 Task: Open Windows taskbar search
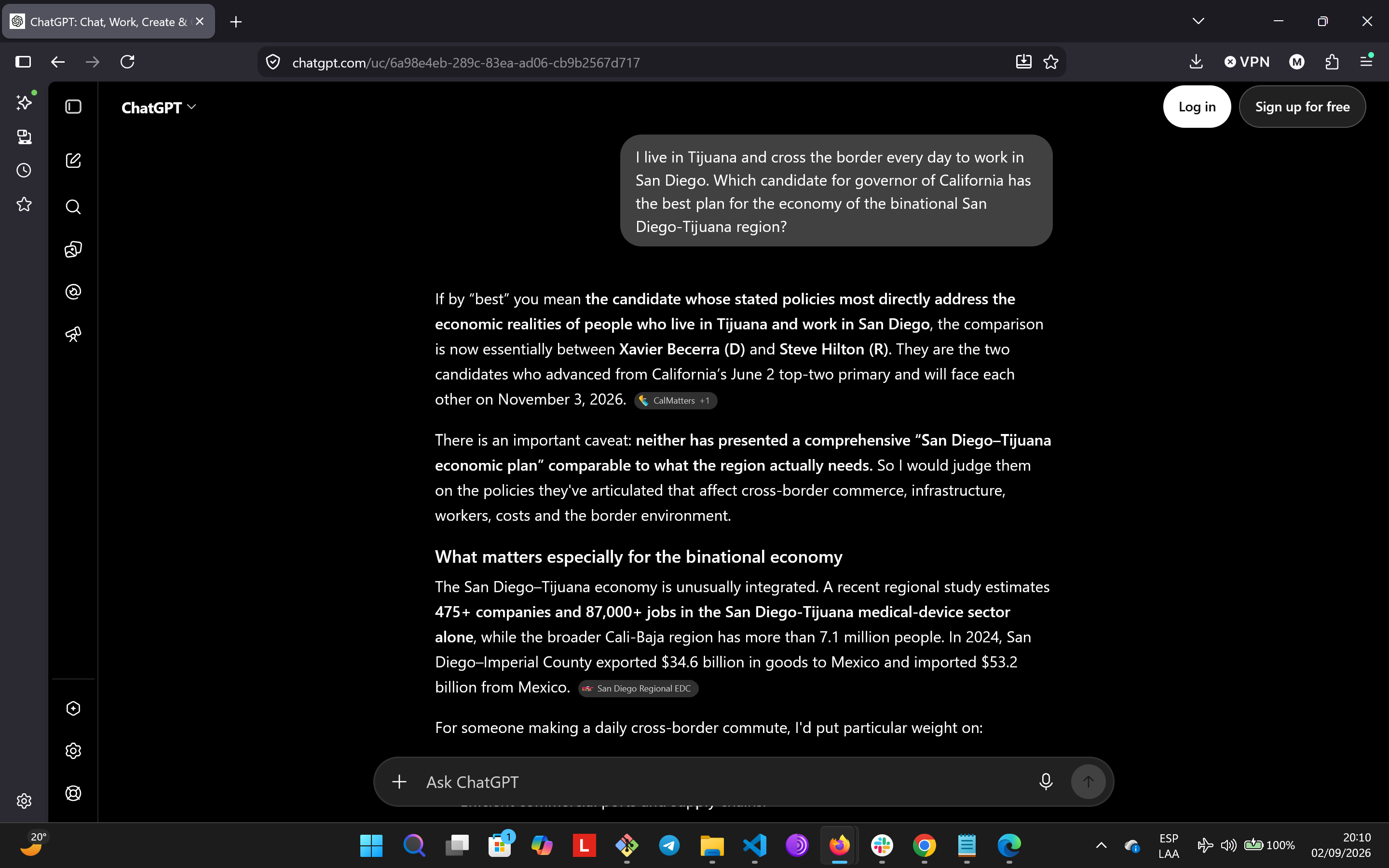(x=414, y=846)
